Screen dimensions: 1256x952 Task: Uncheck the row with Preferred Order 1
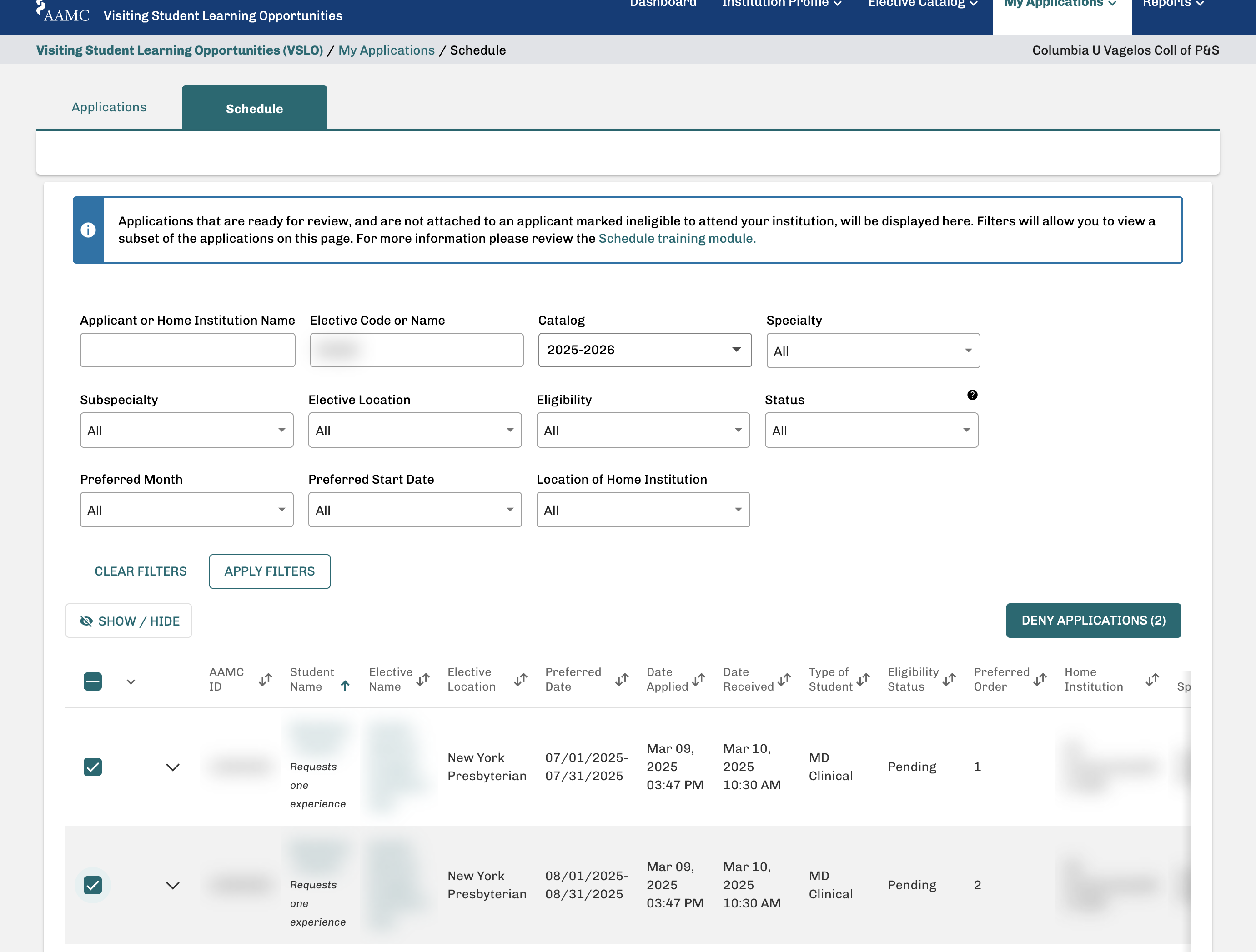(93, 767)
